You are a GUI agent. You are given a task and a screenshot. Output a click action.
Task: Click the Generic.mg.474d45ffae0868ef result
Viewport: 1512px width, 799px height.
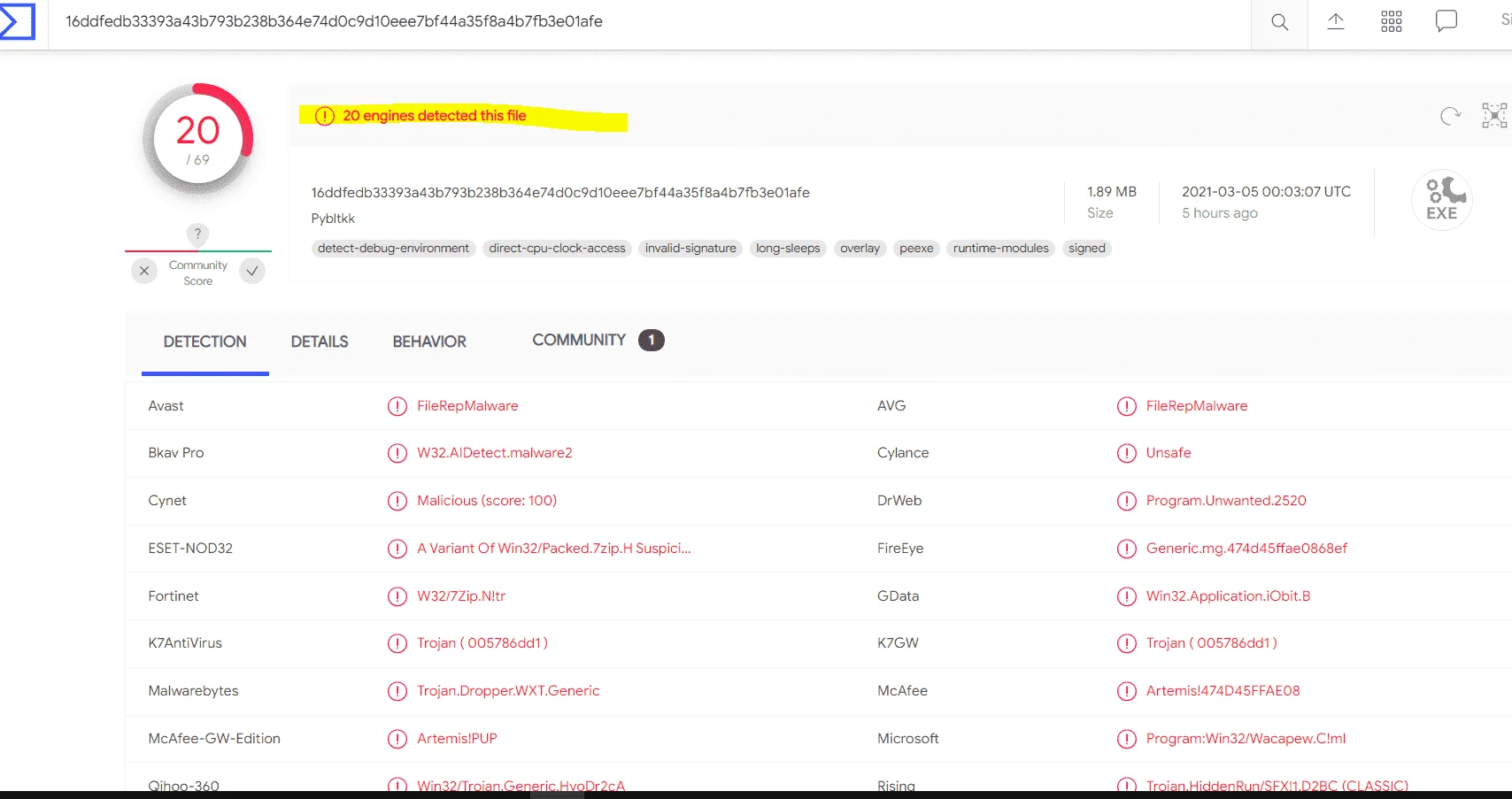coord(1246,549)
